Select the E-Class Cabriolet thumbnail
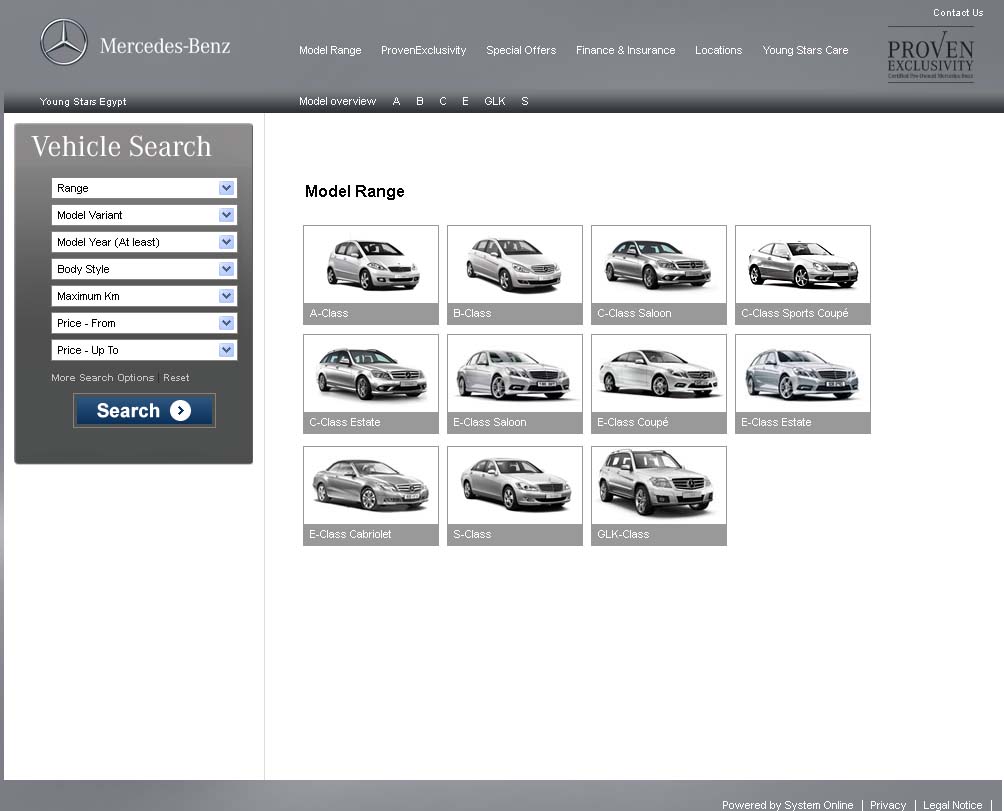Image resolution: width=1004 pixels, height=811 pixels. tap(371, 495)
